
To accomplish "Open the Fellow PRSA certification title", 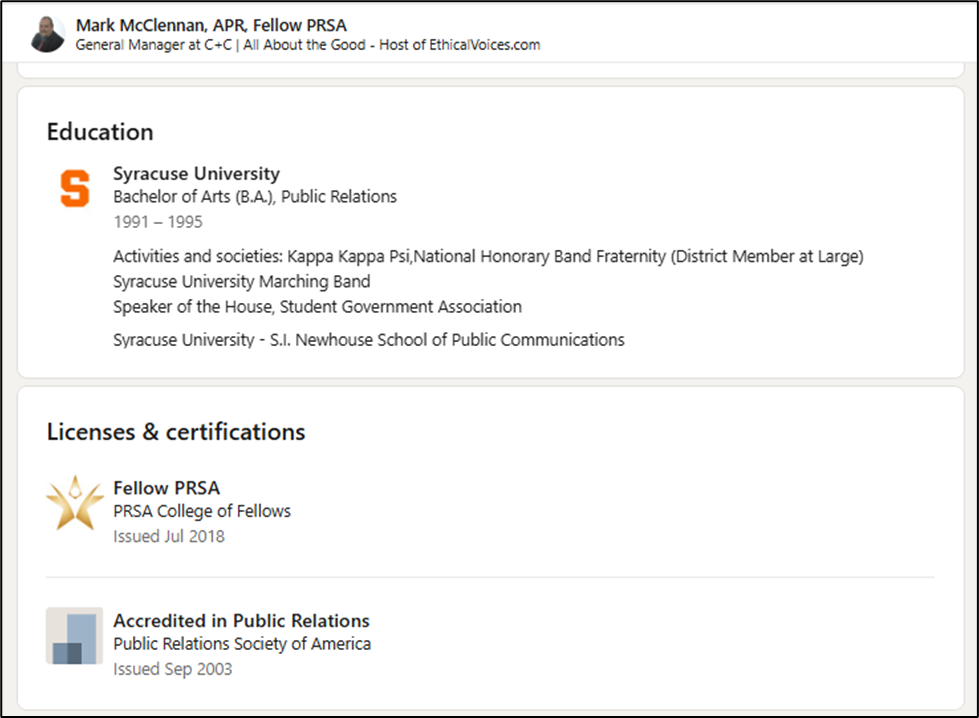I will pyautogui.click(x=166, y=488).
